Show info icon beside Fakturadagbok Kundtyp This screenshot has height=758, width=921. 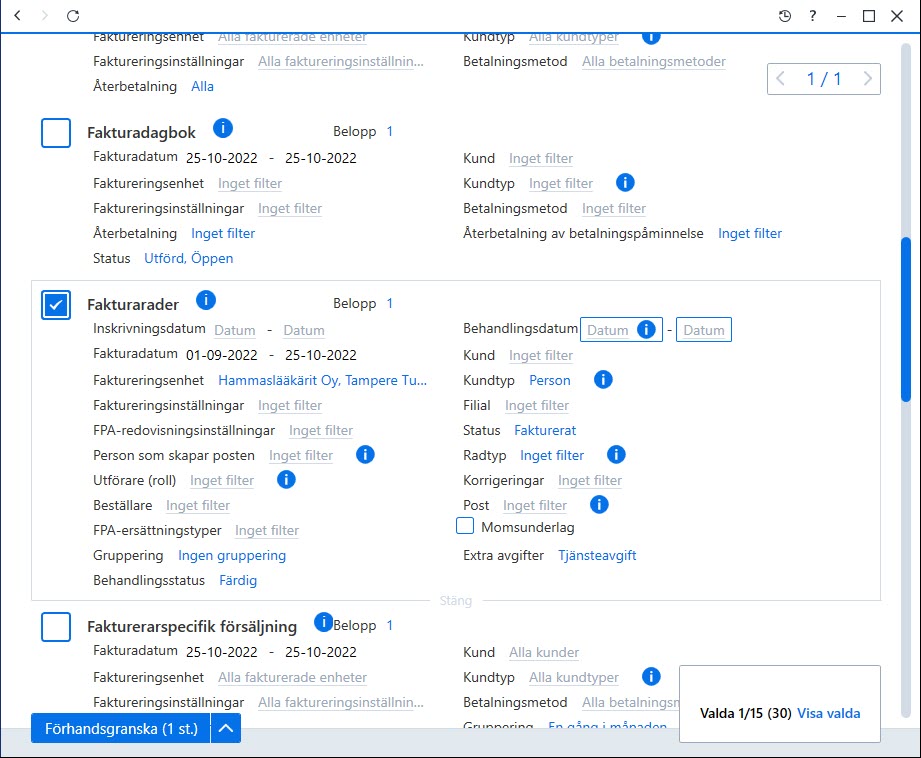tap(625, 183)
